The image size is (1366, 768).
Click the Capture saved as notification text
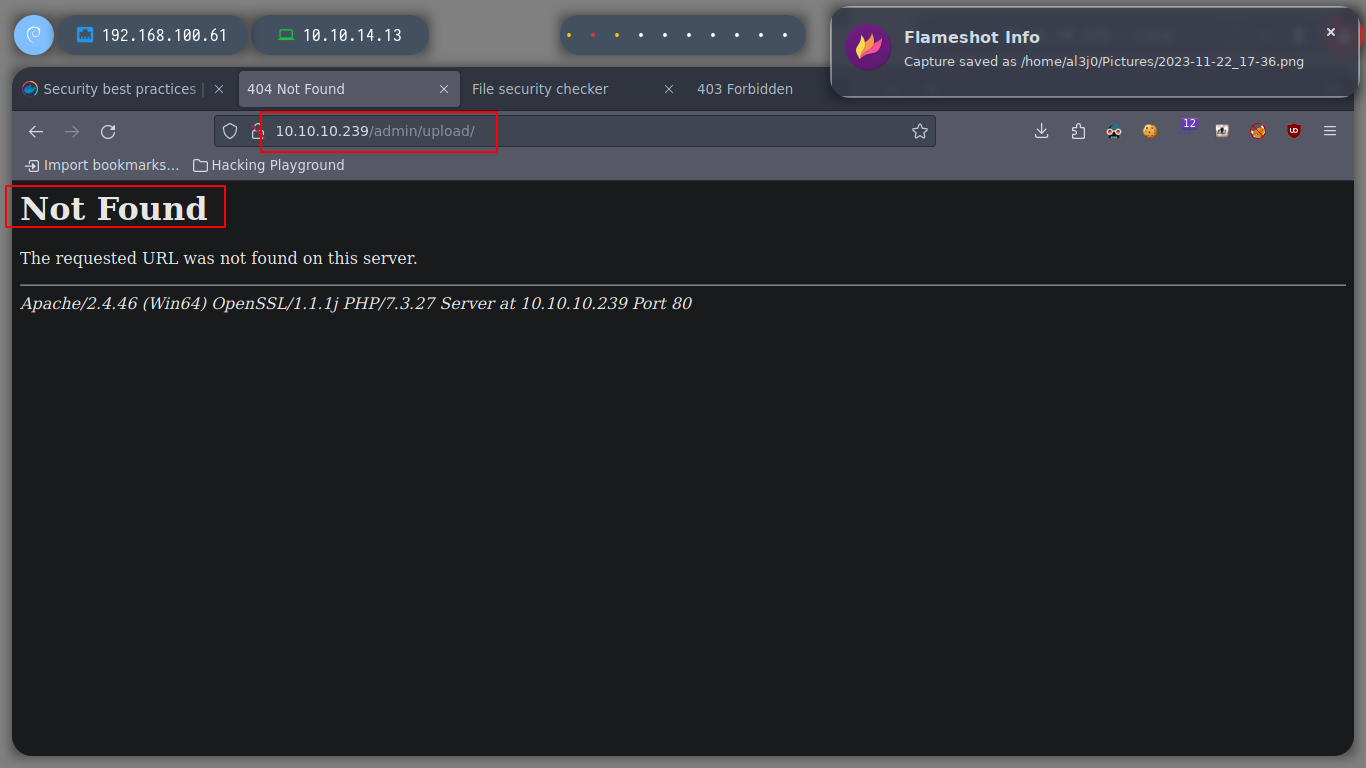[x=1104, y=62]
